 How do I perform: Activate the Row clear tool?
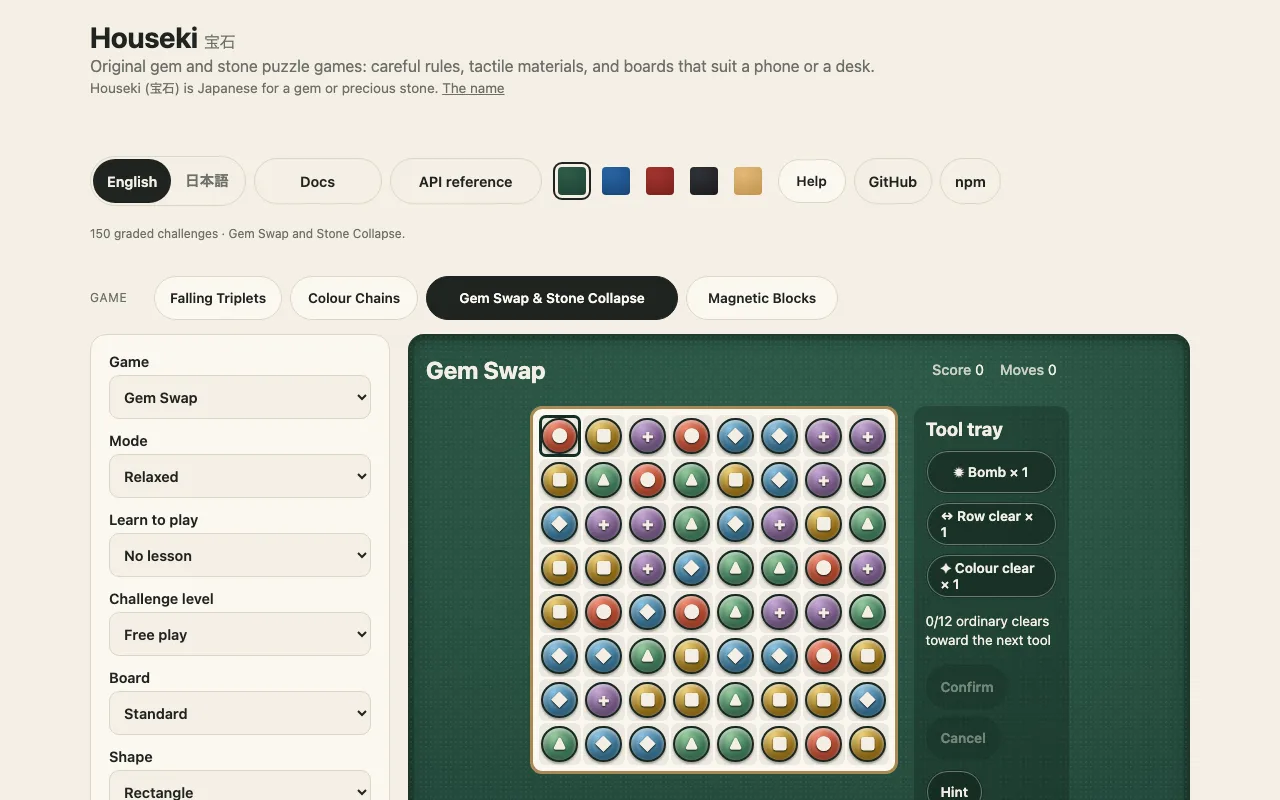click(991, 524)
